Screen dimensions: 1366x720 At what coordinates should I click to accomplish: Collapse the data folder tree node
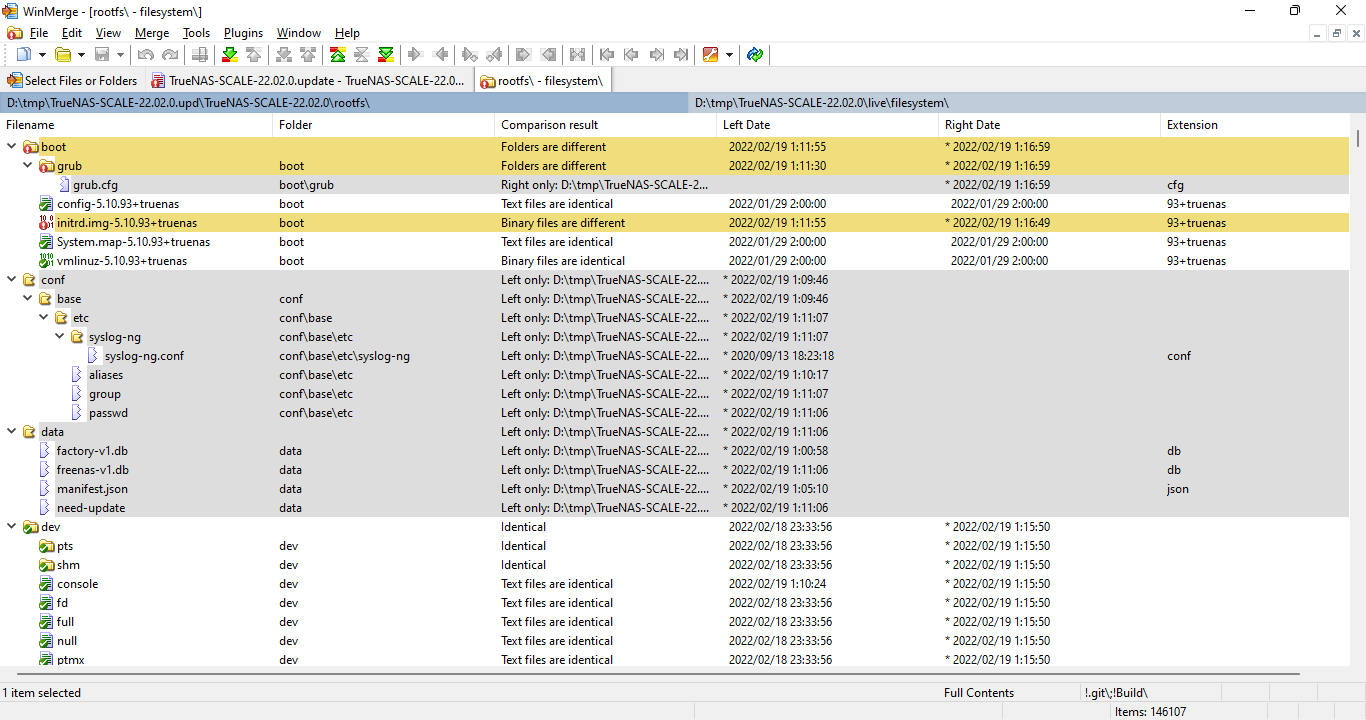pyautogui.click(x=12, y=432)
